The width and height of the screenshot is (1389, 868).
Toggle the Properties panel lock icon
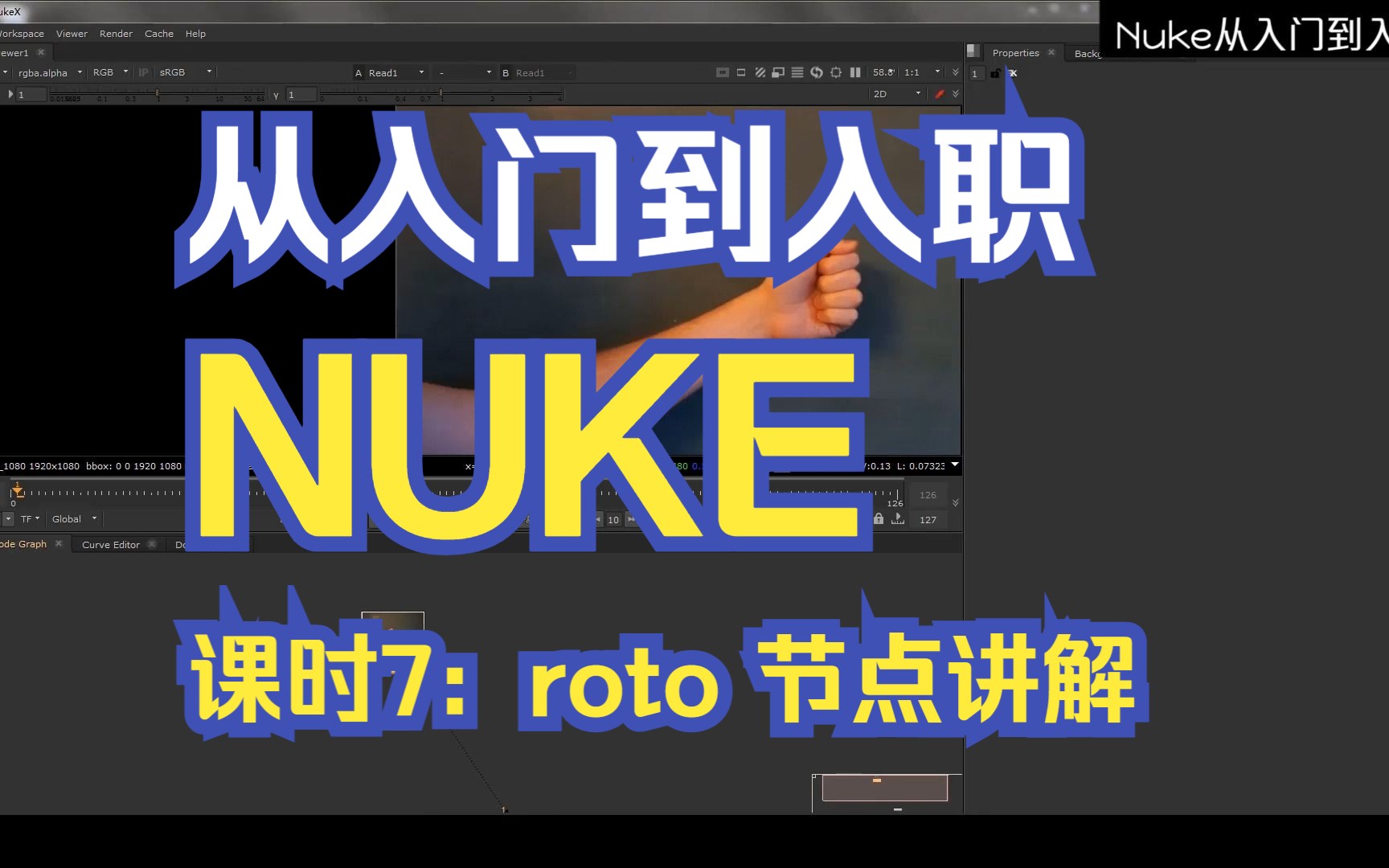click(995, 73)
